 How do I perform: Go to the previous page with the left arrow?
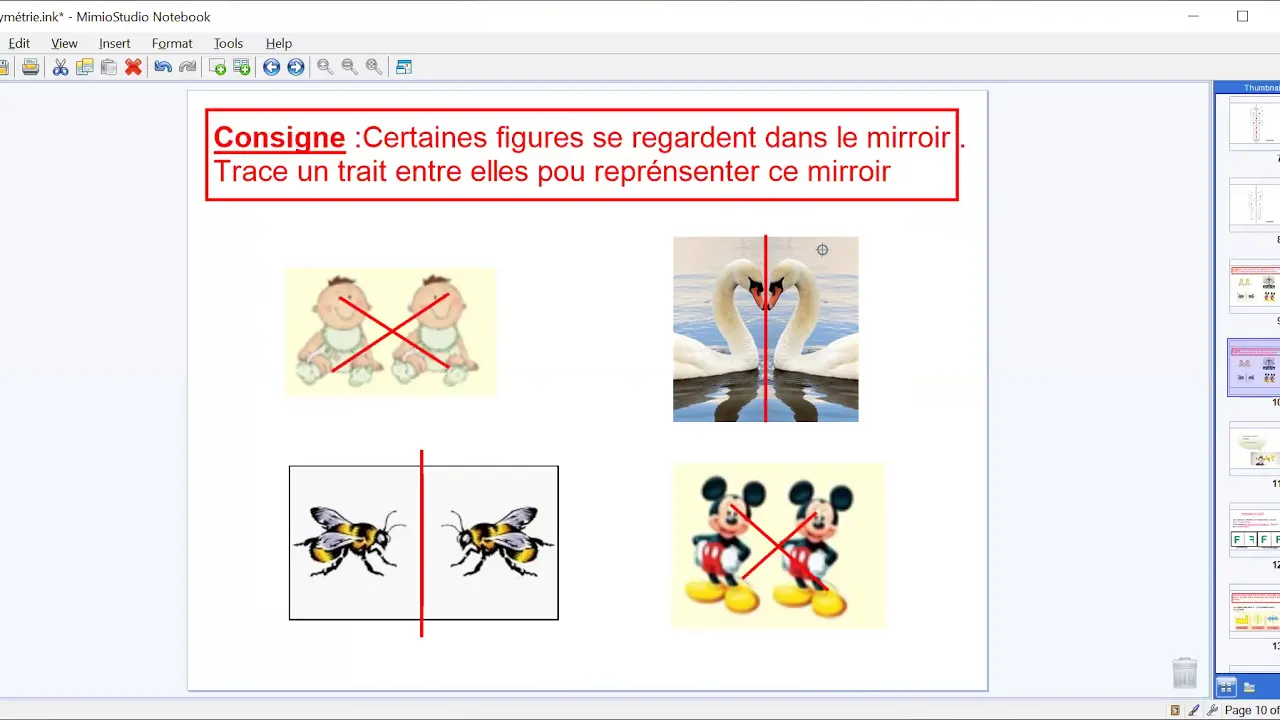pyautogui.click(x=271, y=67)
